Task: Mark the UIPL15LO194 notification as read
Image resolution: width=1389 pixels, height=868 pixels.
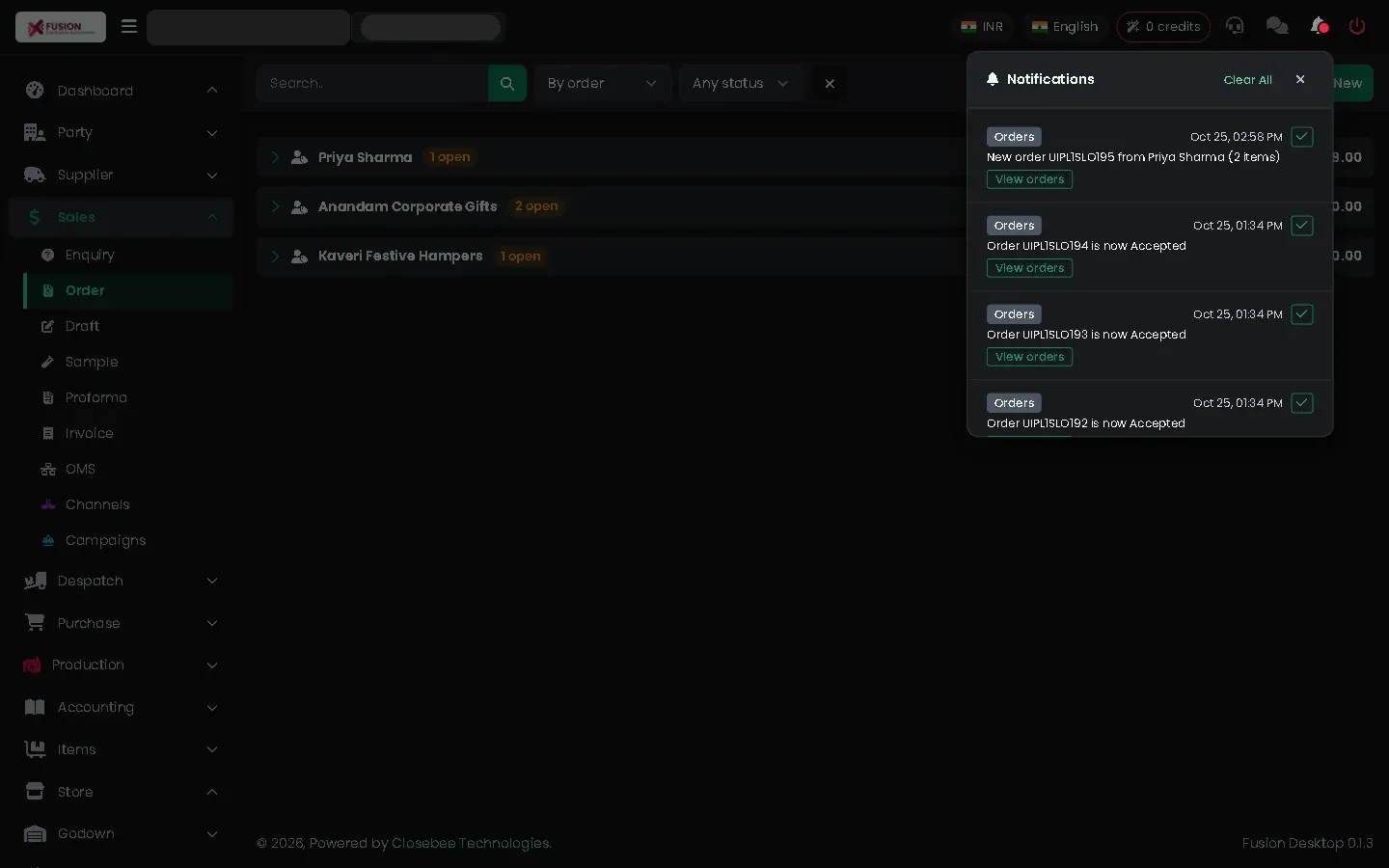Action: coord(1302,226)
